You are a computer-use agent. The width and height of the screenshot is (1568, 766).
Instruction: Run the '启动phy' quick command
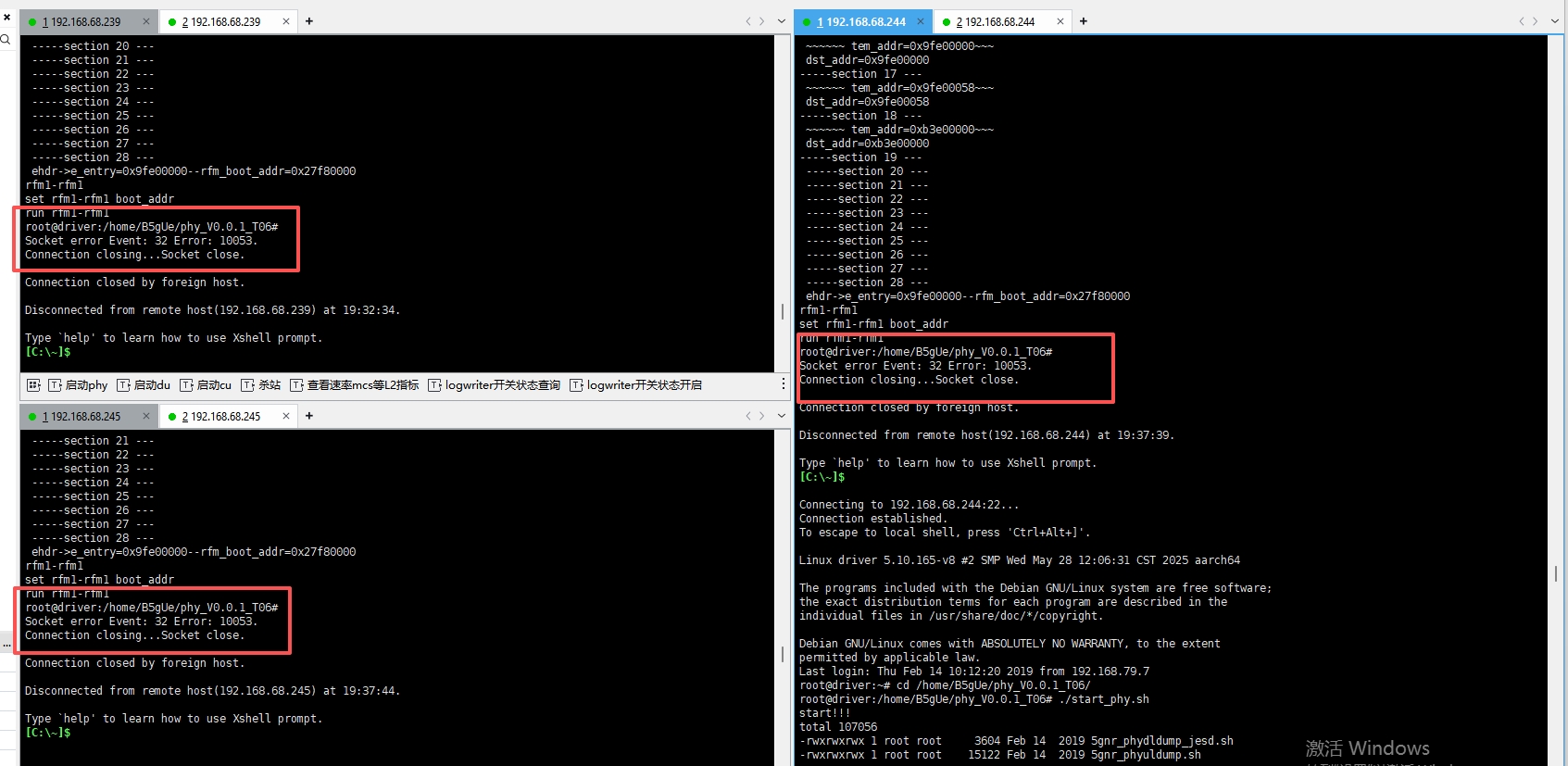[x=78, y=385]
